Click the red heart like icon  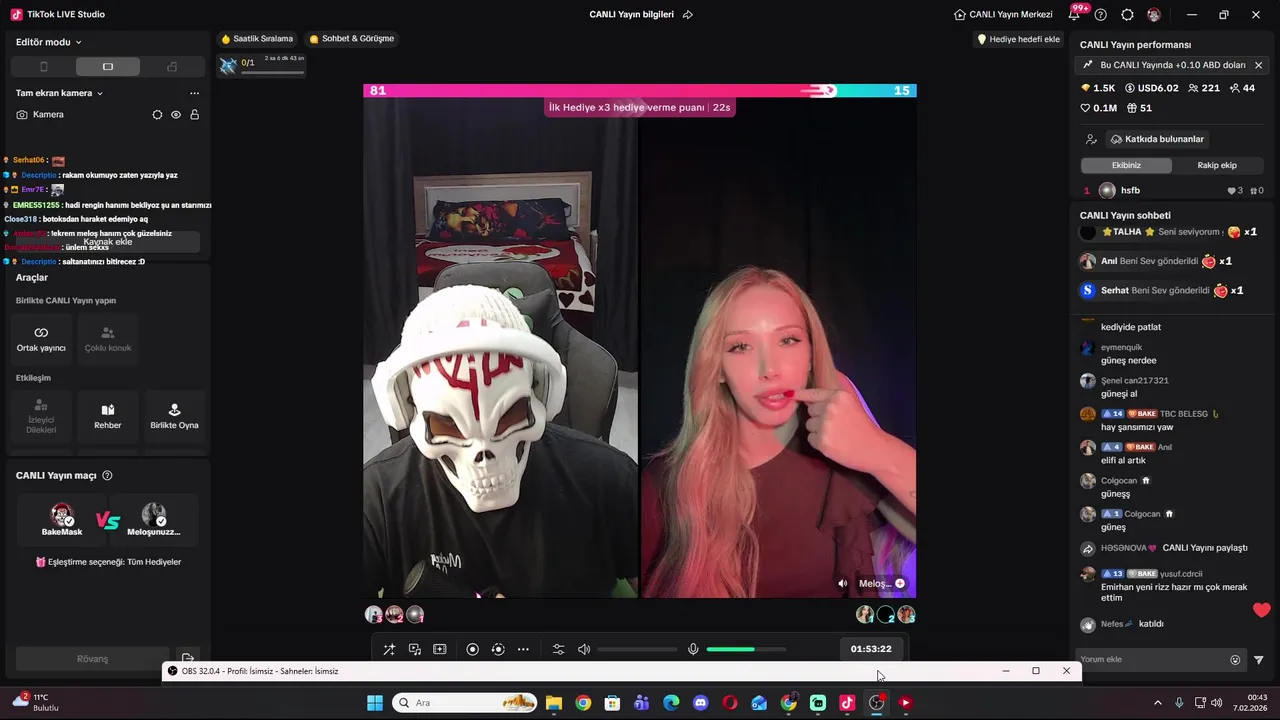1262,610
